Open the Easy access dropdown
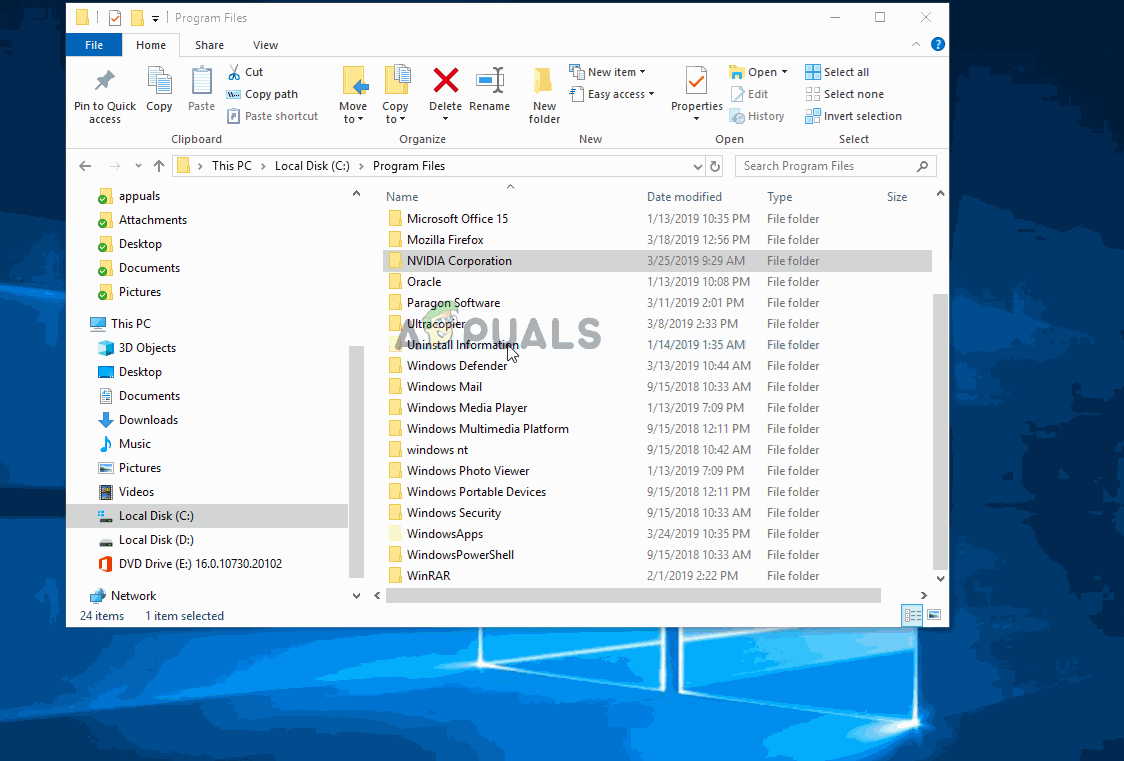 coord(612,94)
